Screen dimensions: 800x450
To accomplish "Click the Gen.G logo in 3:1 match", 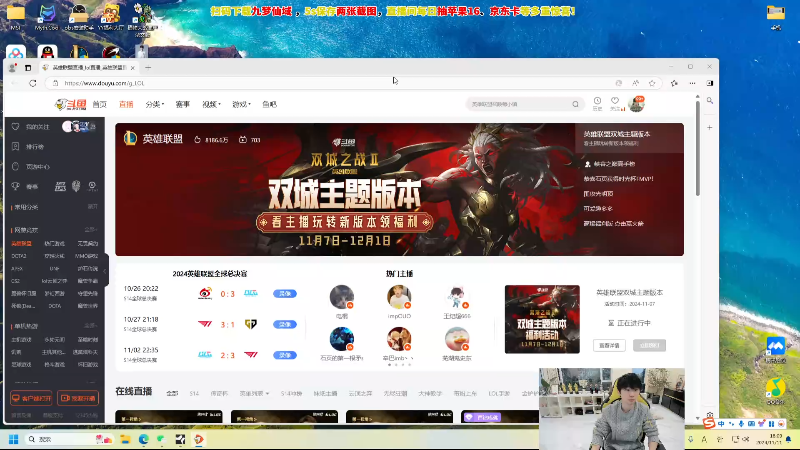I will 251,324.
